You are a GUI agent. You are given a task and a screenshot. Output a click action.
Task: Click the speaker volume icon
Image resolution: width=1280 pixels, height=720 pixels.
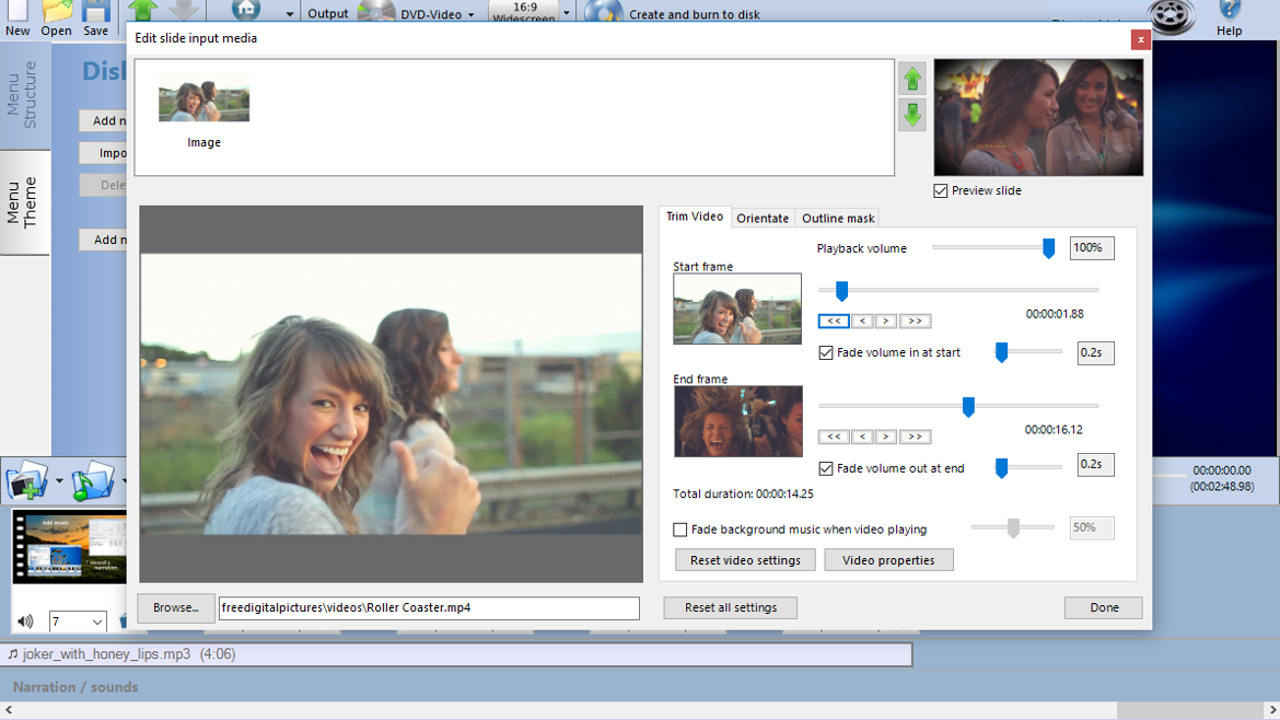[x=24, y=621]
